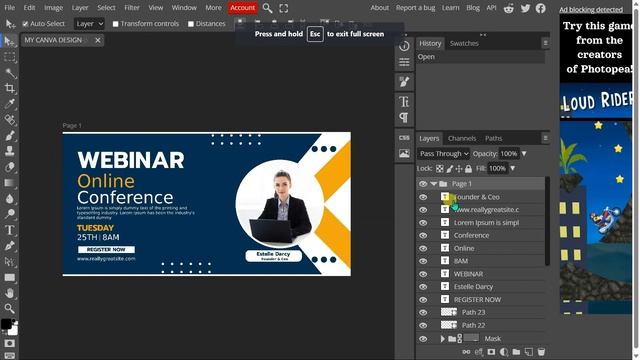Select the Brush tool
The height and width of the screenshot is (360, 640).
click(x=9, y=136)
